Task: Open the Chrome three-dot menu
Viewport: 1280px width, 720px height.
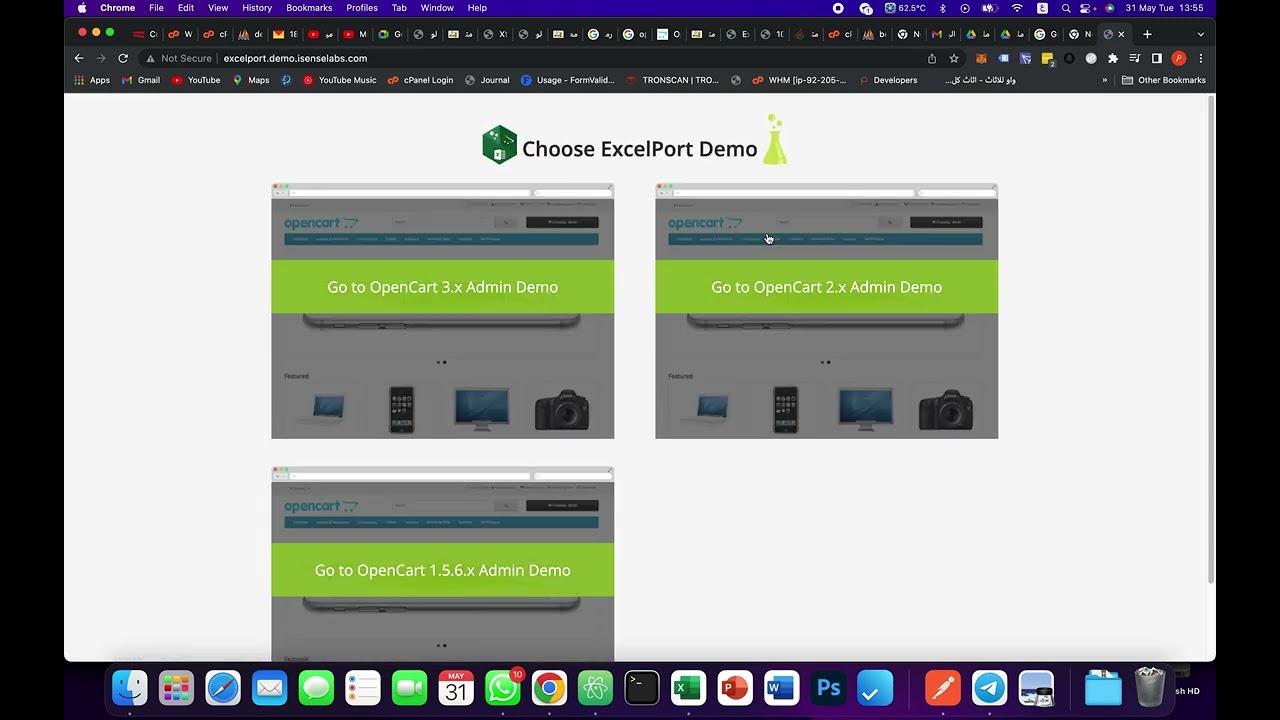Action: (1201, 58)
